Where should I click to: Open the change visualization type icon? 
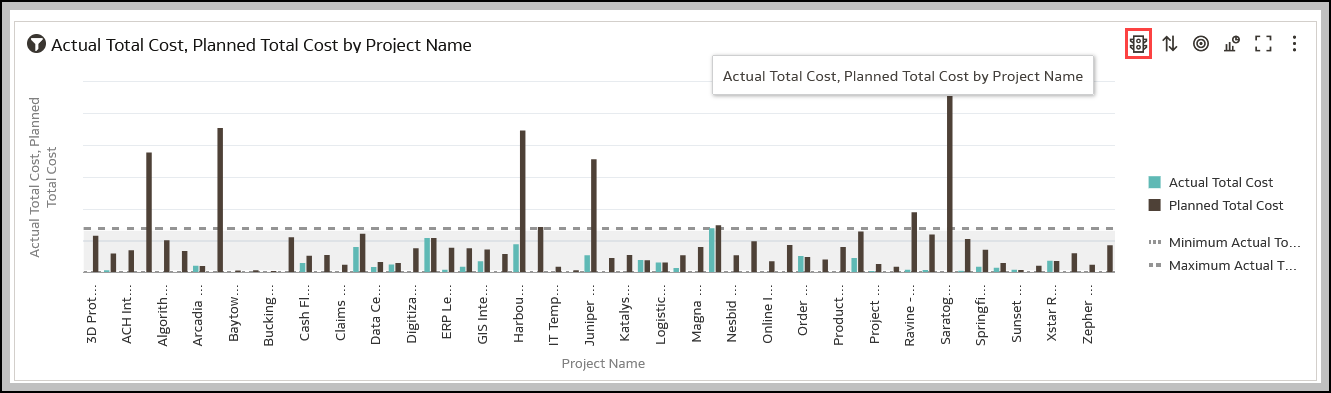1232,44
